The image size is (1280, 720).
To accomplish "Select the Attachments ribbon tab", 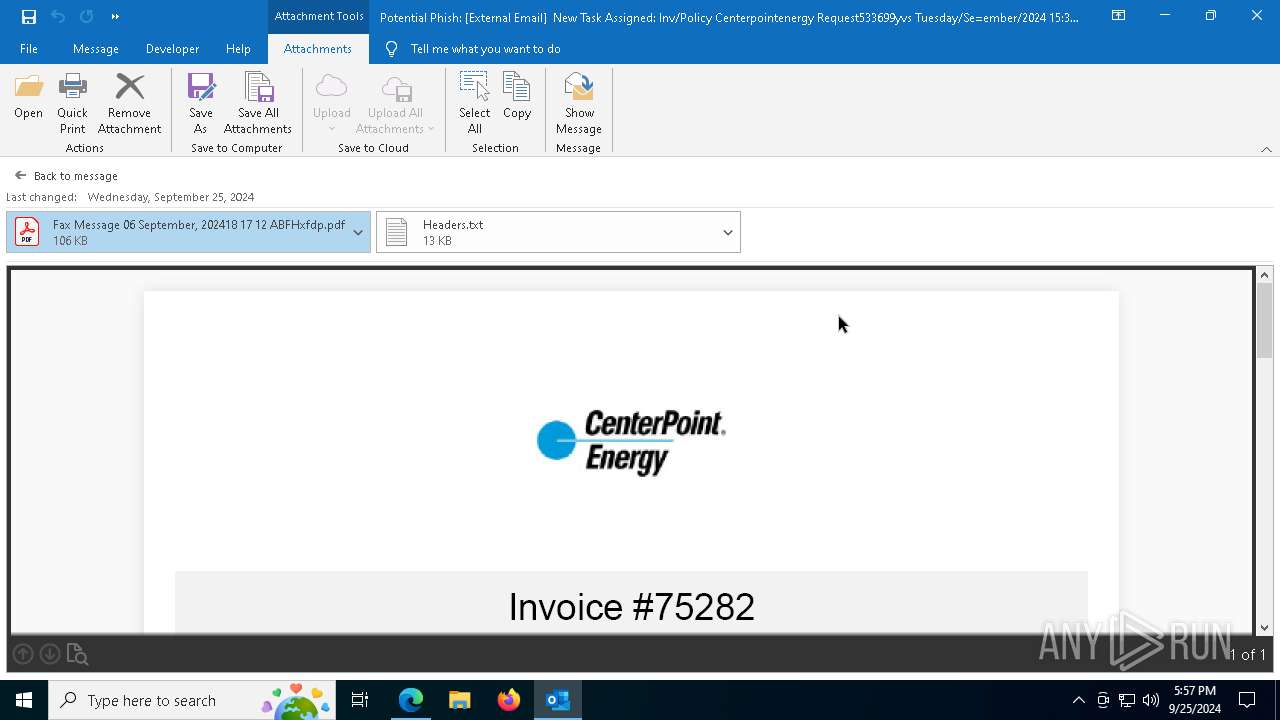I will (x=318, y=49).
